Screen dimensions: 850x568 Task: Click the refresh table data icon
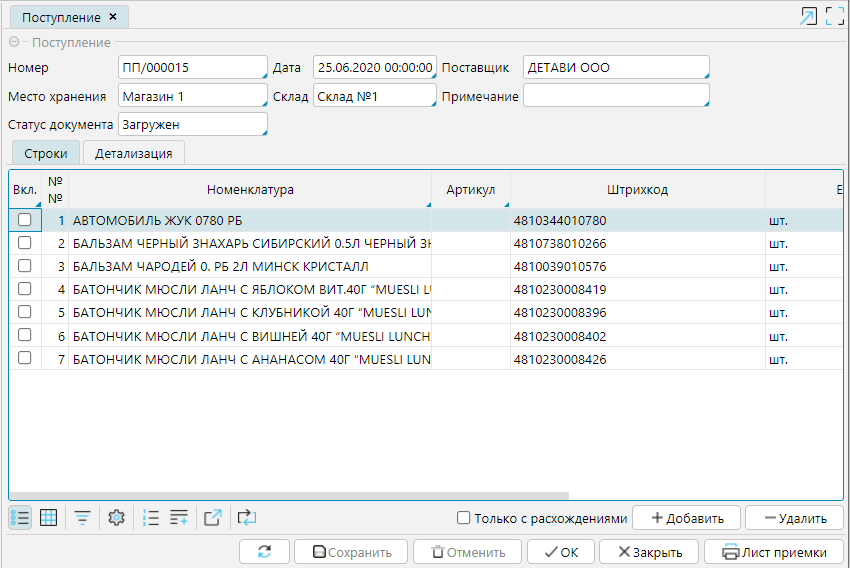pyautogui.click(x=247, y=518)
